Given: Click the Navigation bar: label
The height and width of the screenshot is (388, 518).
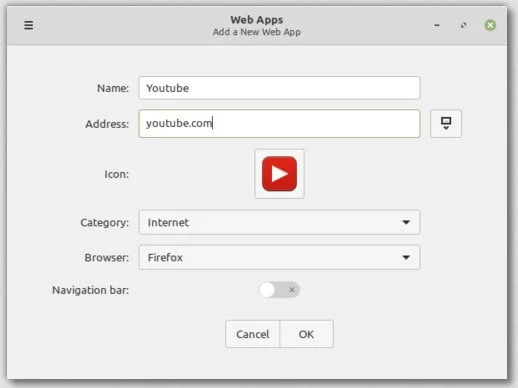Looking at the screenshot, I should 90,290.
